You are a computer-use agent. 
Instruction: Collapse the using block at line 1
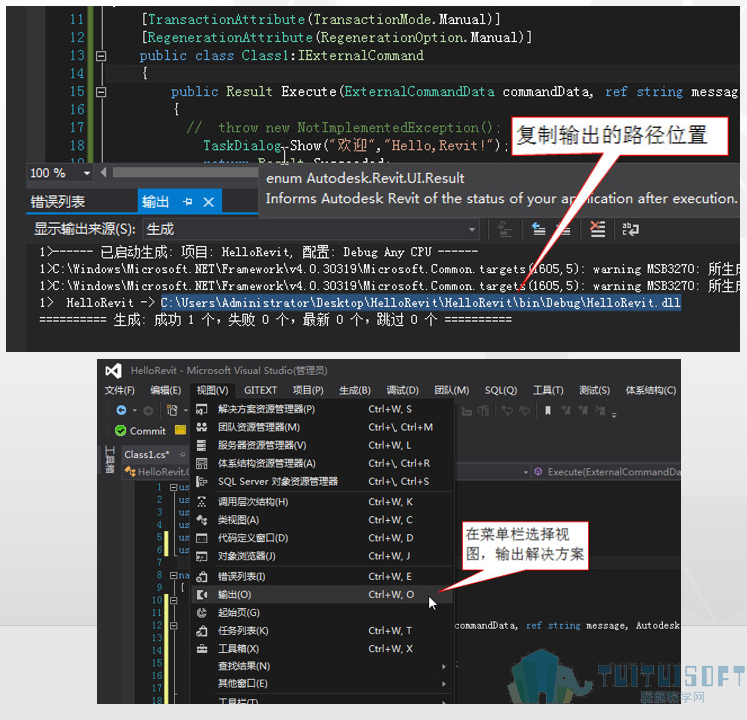[x=174, y=487]
